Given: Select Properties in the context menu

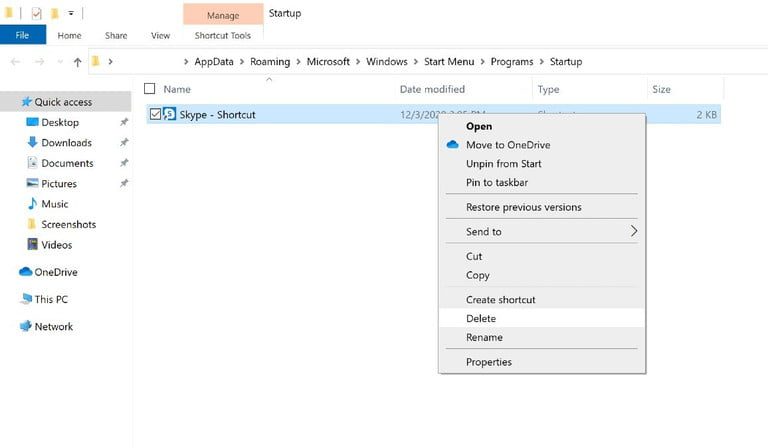Looking at the screenshot, I should (x=489, y=362).
